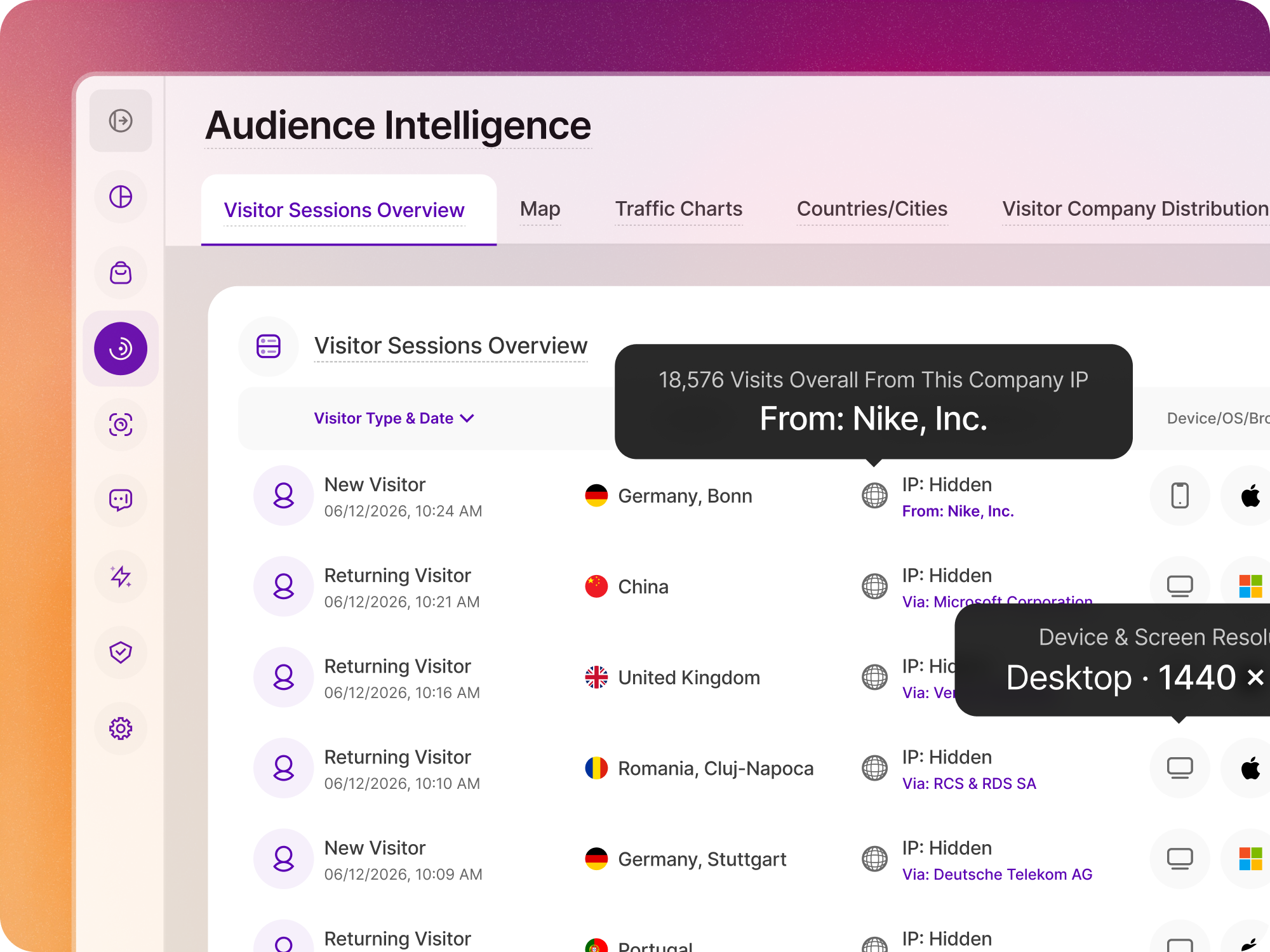Click the Returning Visitor 10:21 AM entry
The width and height of the screenshot is (1270, 952).
click(x=402, y=588)
